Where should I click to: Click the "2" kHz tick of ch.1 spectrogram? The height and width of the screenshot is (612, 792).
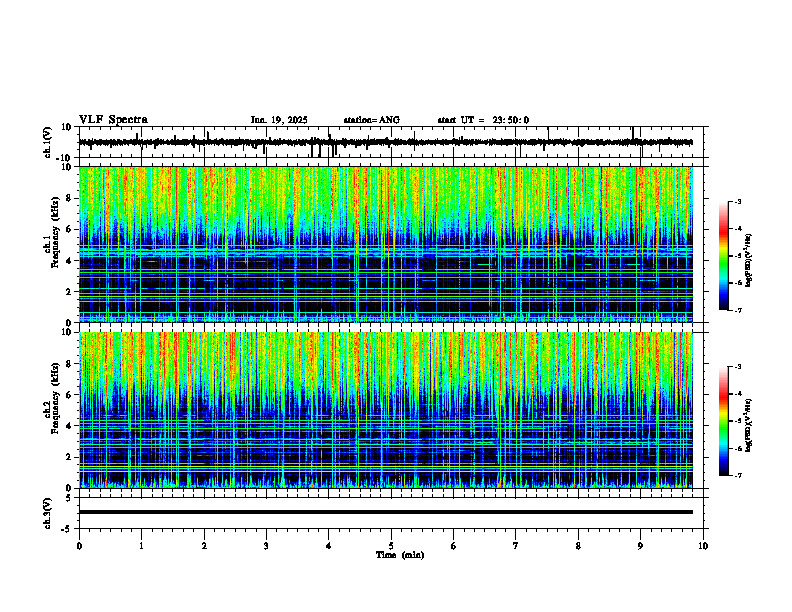pos(69,292)
